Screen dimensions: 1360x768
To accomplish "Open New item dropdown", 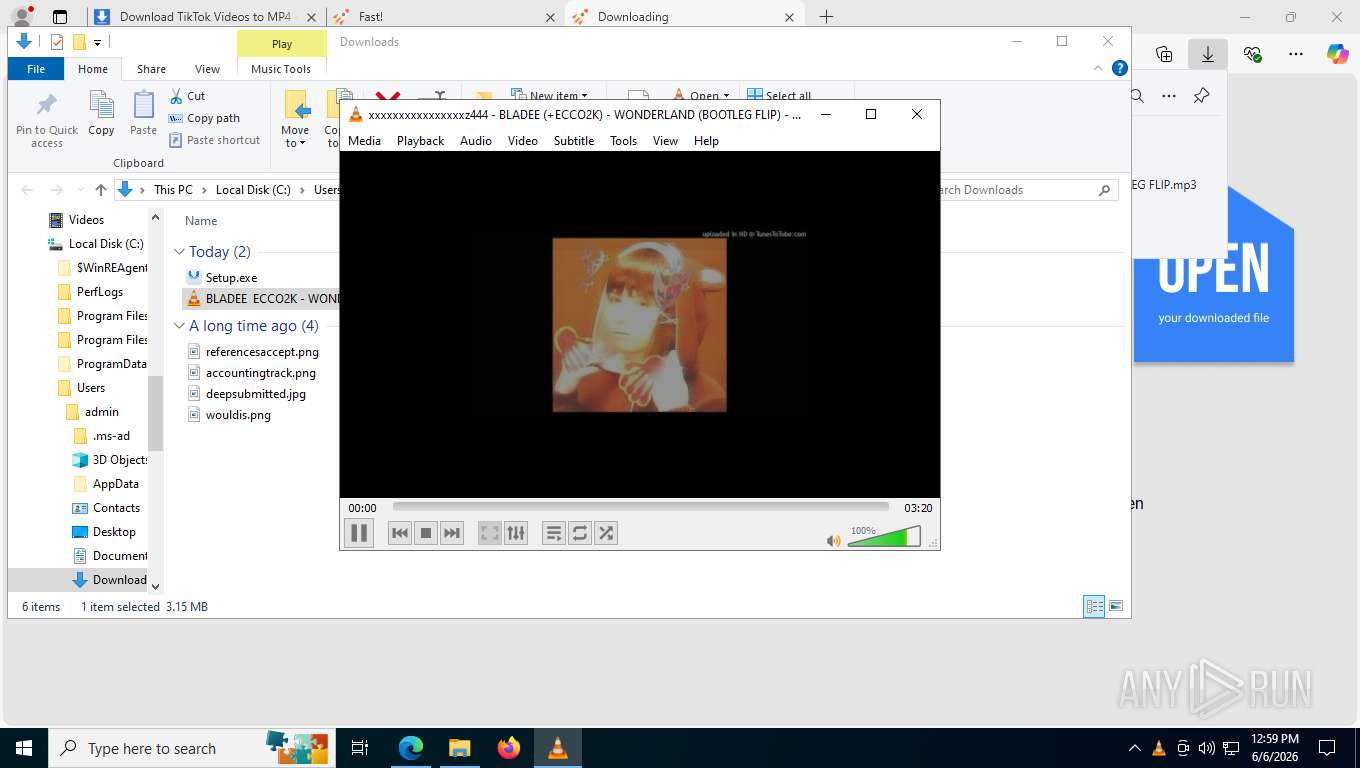I will (x=549, y=96).
